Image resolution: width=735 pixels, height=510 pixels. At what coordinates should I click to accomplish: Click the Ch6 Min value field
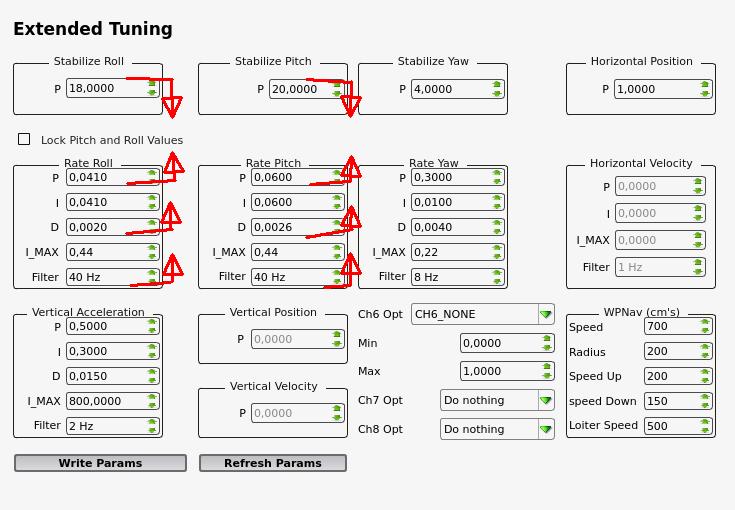(499, 343)
